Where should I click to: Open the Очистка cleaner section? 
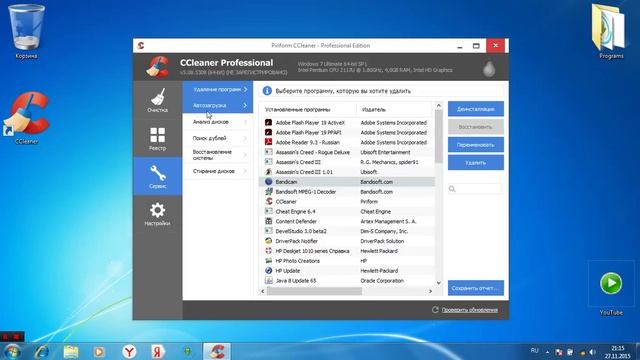[158, 100]
